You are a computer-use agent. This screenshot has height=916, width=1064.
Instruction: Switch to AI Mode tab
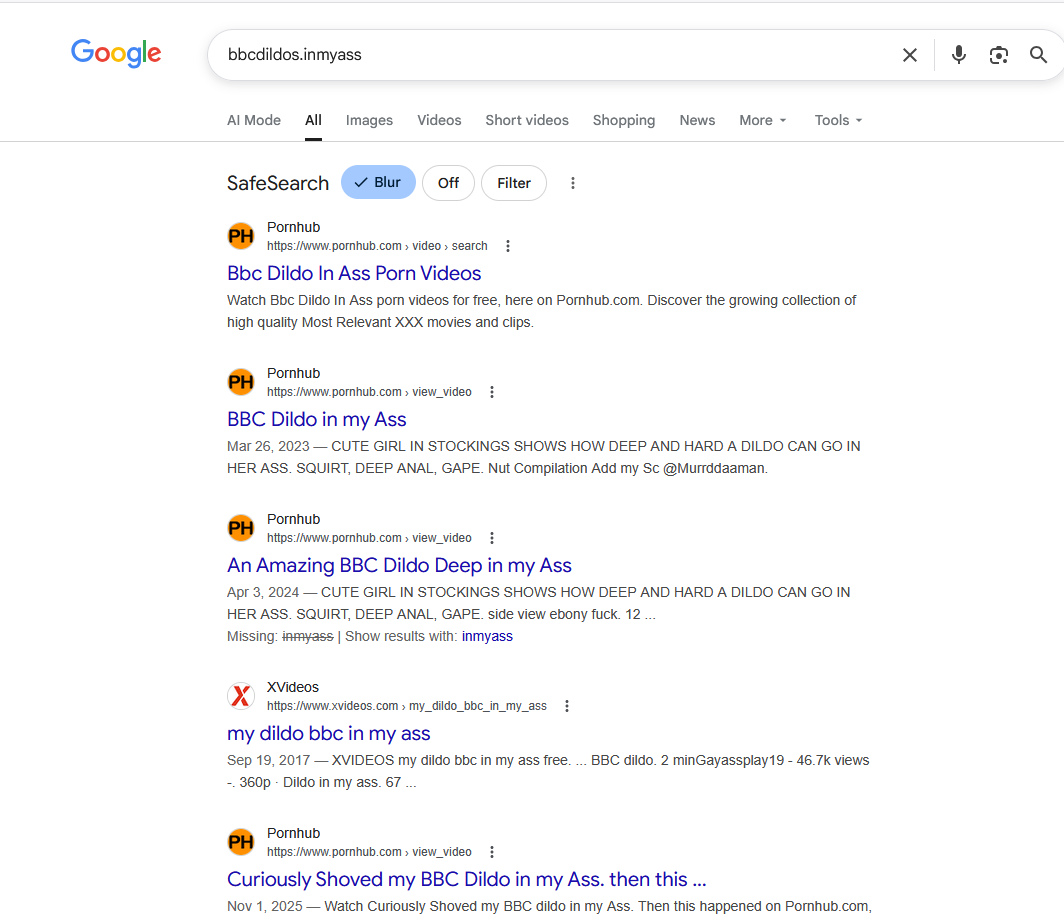tap(254, 120)
